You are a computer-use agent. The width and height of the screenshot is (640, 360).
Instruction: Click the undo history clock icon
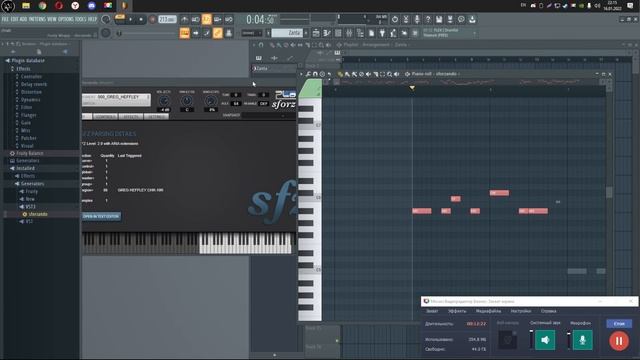(395, 19)
